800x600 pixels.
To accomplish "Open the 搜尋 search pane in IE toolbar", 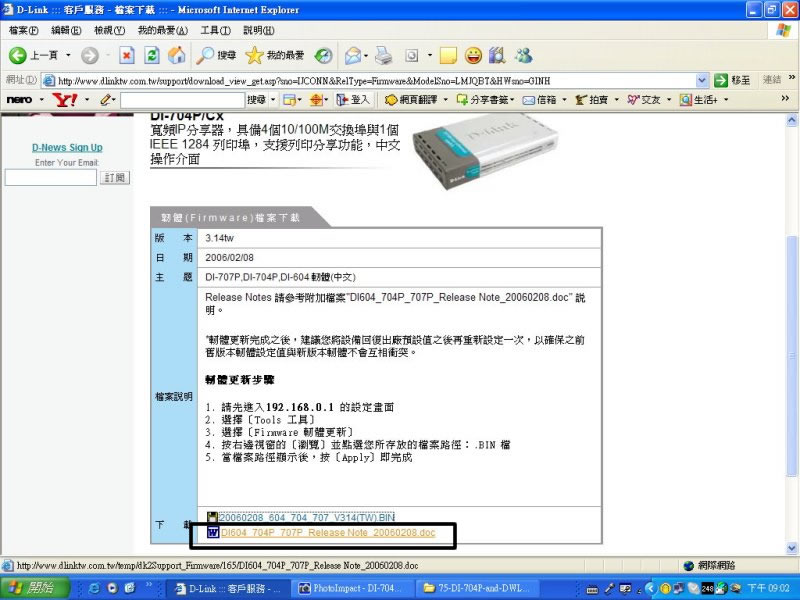I will click(x=216, y=55).
